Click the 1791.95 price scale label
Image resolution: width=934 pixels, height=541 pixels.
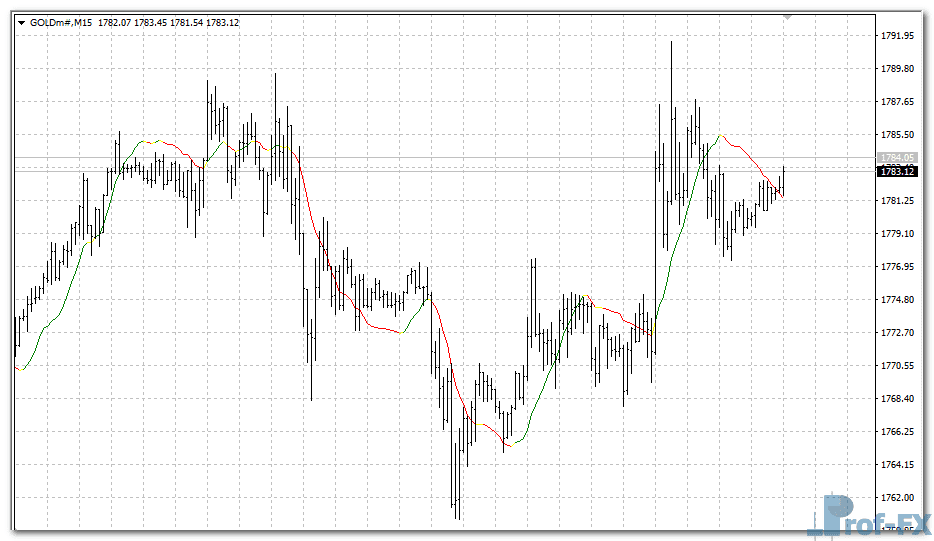click(898, 36)
